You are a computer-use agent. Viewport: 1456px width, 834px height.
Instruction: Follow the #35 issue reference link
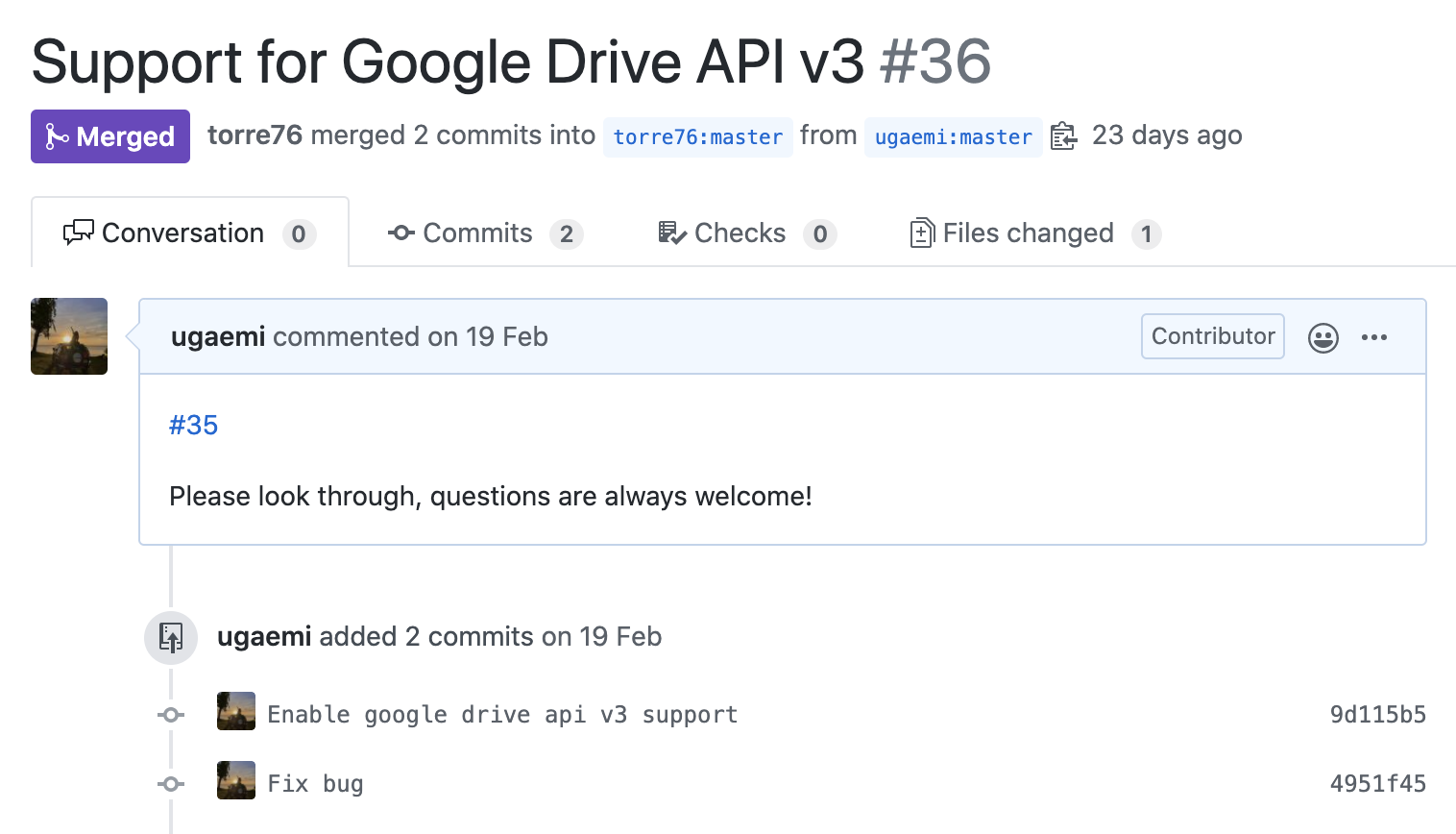194,425
